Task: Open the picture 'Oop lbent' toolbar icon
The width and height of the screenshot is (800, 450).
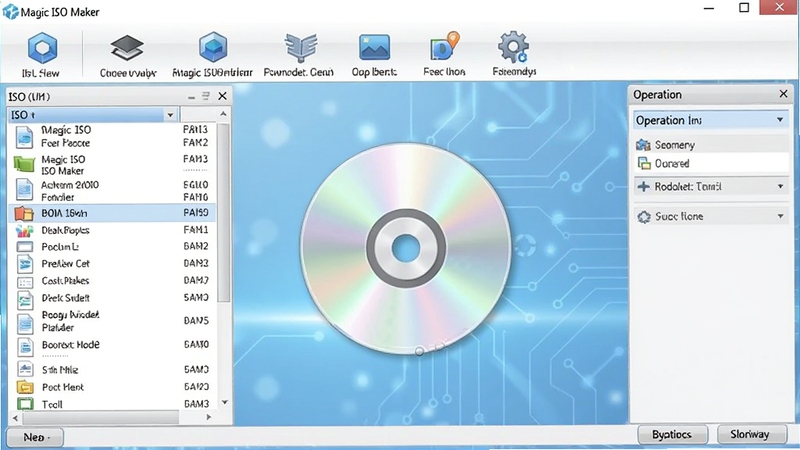Action: coord(374,47)
